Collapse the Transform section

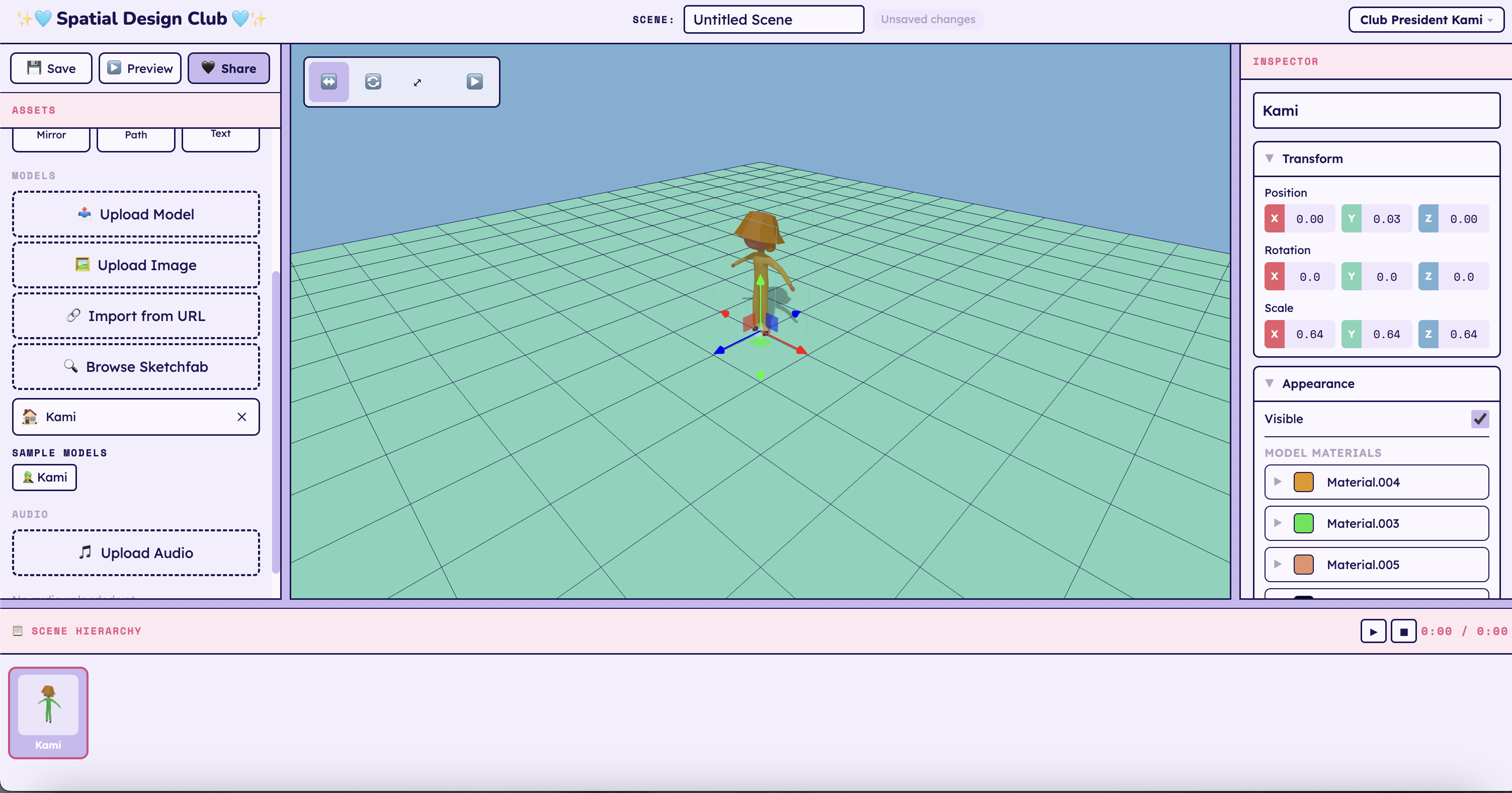(1271, 158)
